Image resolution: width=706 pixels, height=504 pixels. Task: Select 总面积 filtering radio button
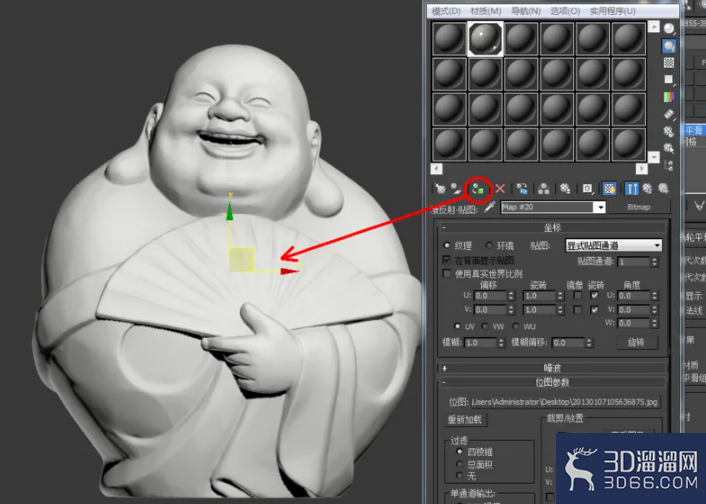[x=459, y=463]
